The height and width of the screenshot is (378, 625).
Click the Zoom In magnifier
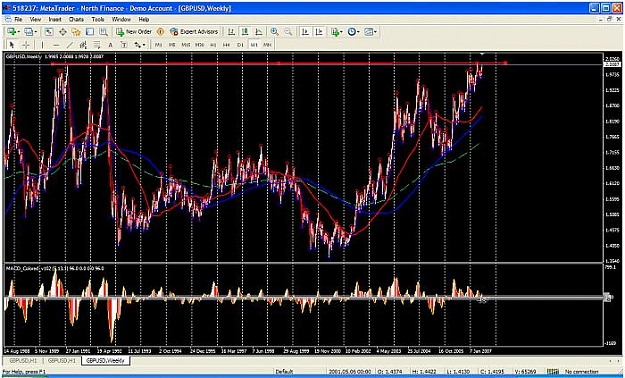(274, 32)
